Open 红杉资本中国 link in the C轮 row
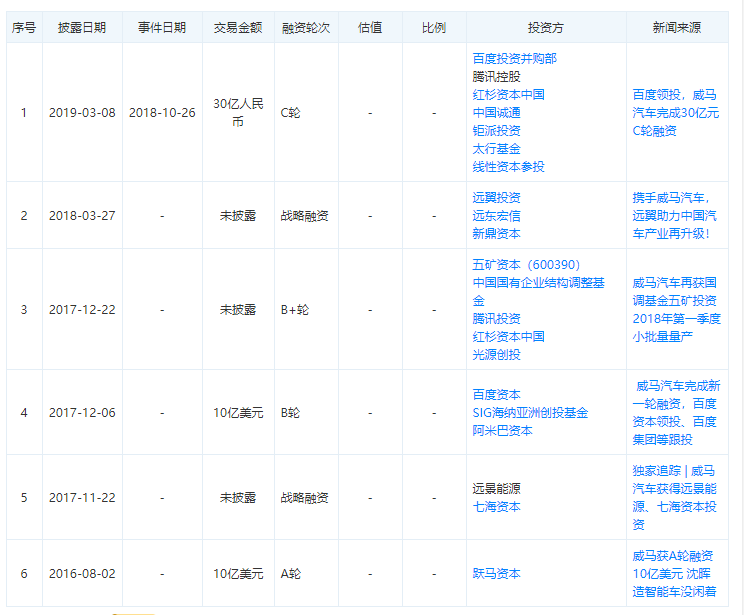 coord(508,94)
